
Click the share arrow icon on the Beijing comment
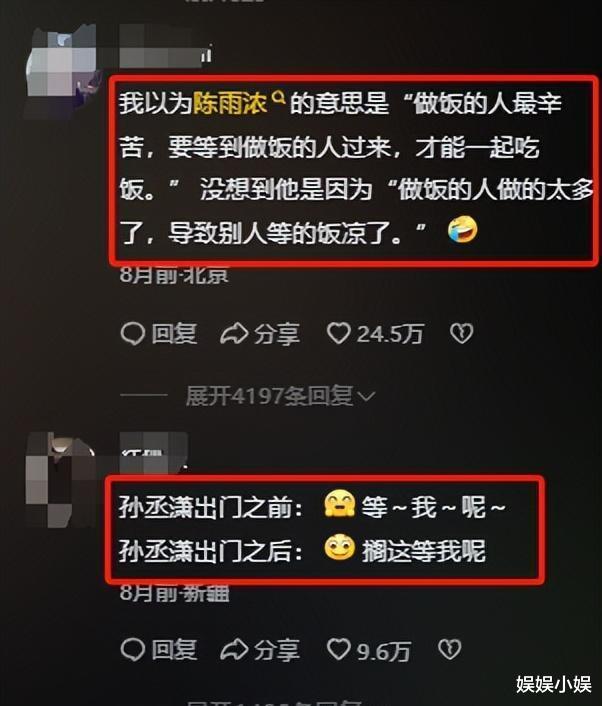(x=234, y=334)
